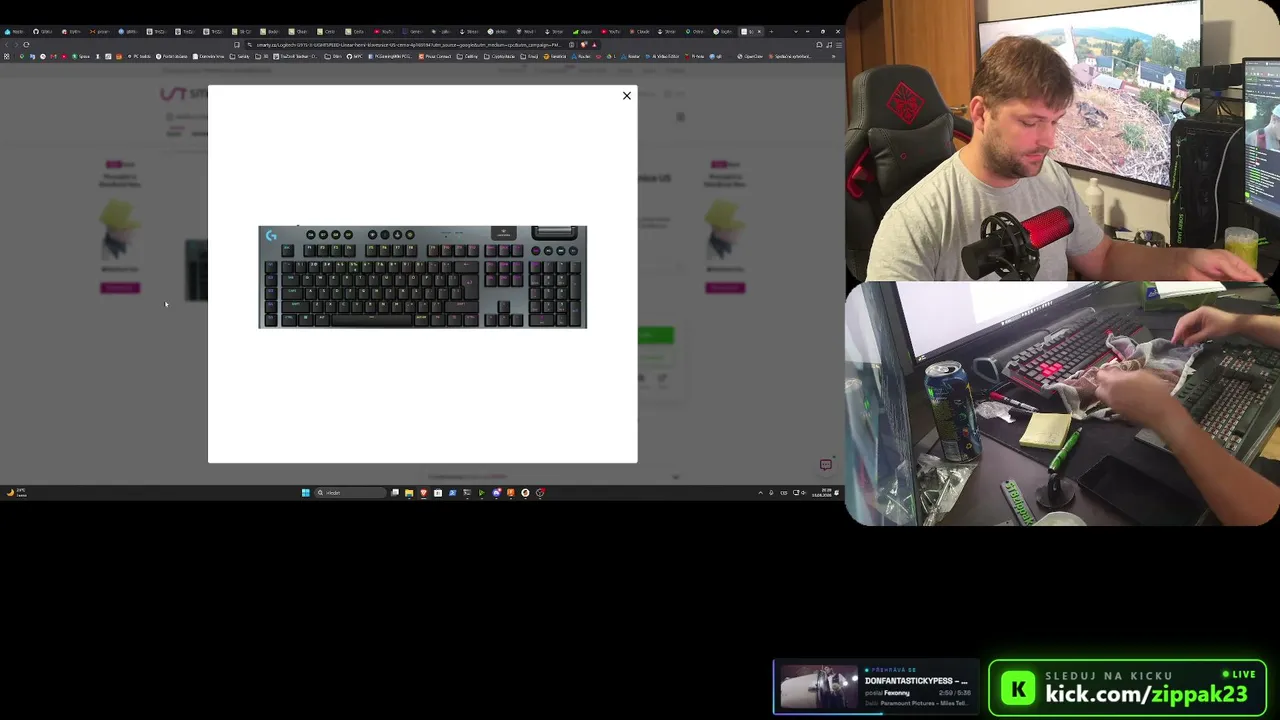Reload the current page
This screenshot has width=1280, height=720.
26,44
